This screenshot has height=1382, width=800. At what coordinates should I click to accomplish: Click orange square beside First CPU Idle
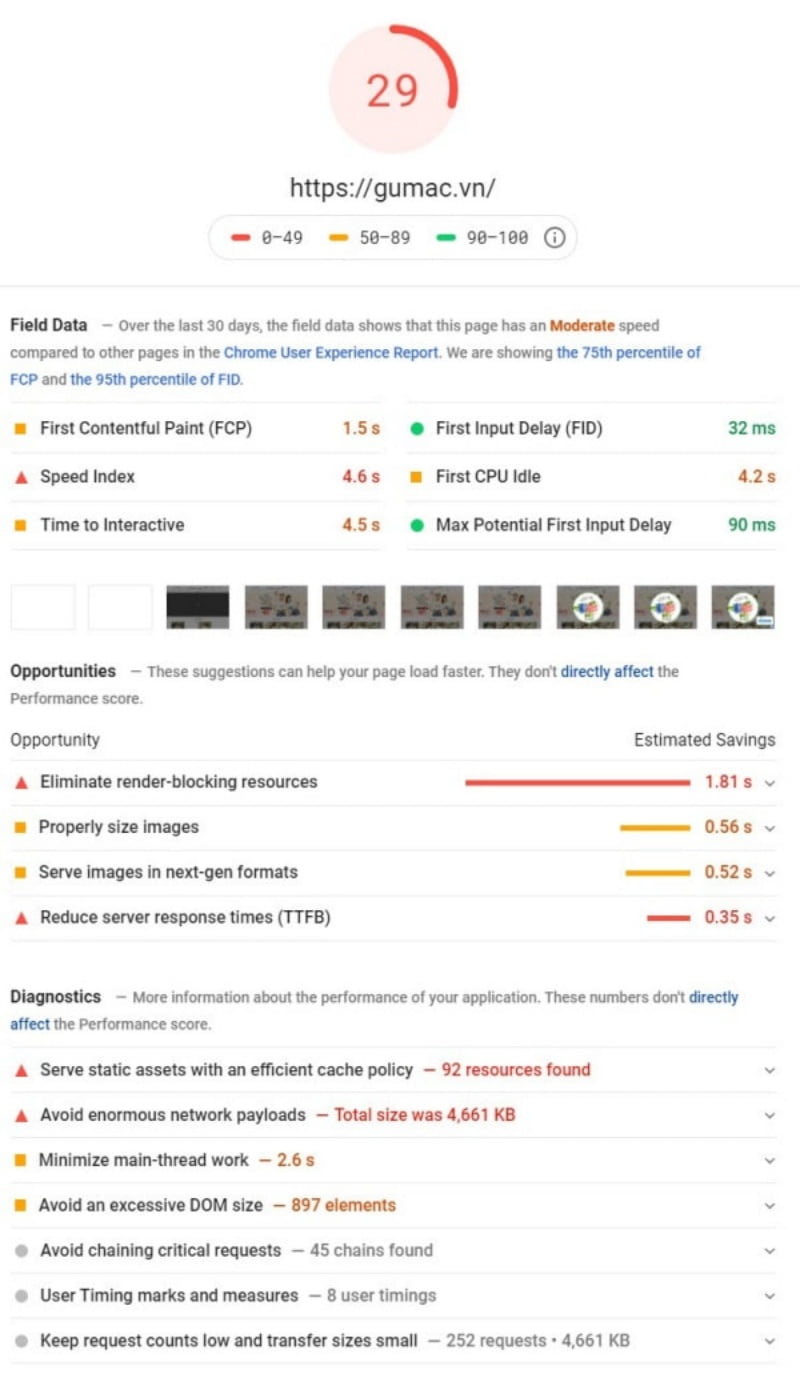417,477
